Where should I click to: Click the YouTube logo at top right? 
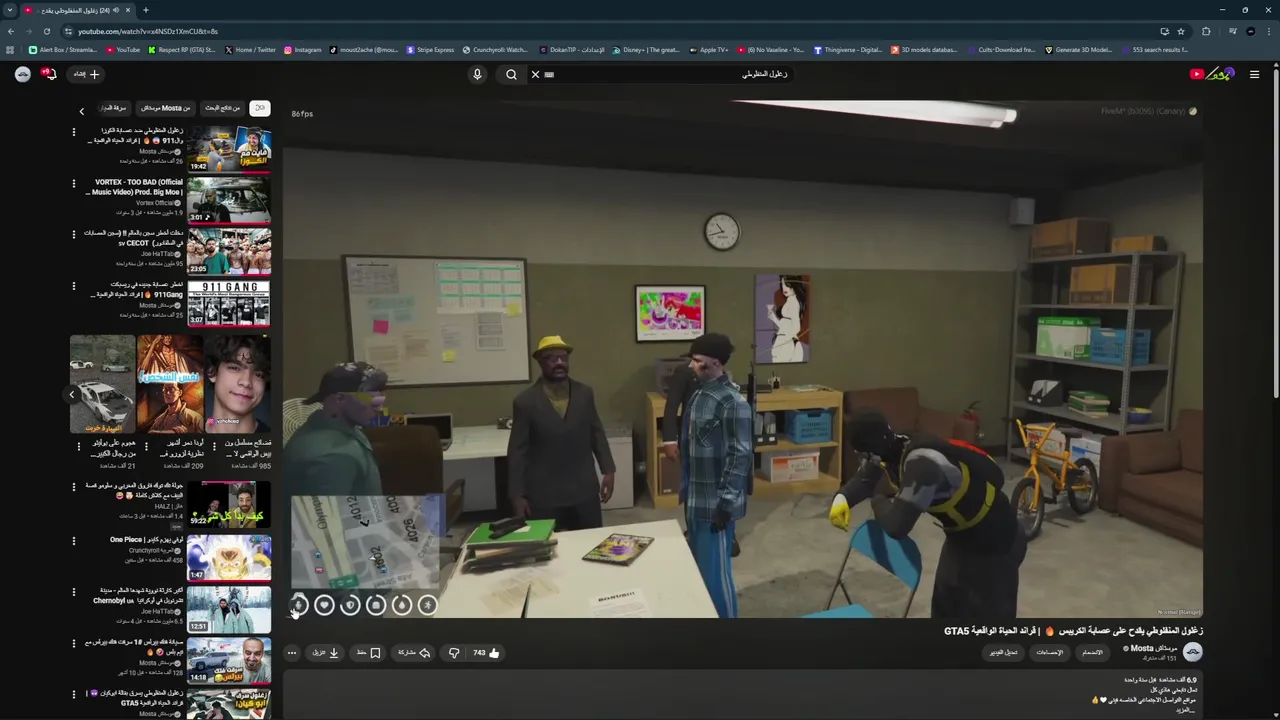[1212, 74]
